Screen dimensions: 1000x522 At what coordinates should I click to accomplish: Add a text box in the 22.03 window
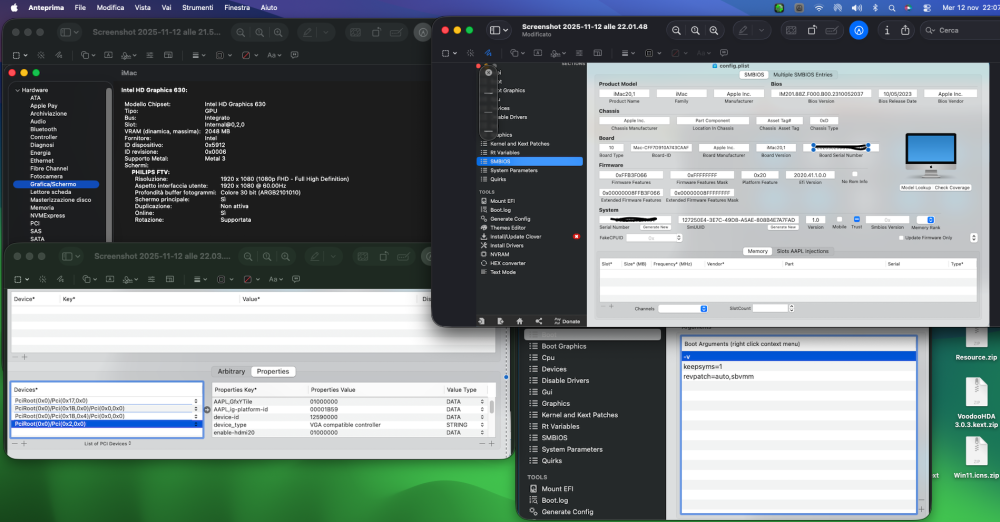pyautogui.click(x=110, y=280)
